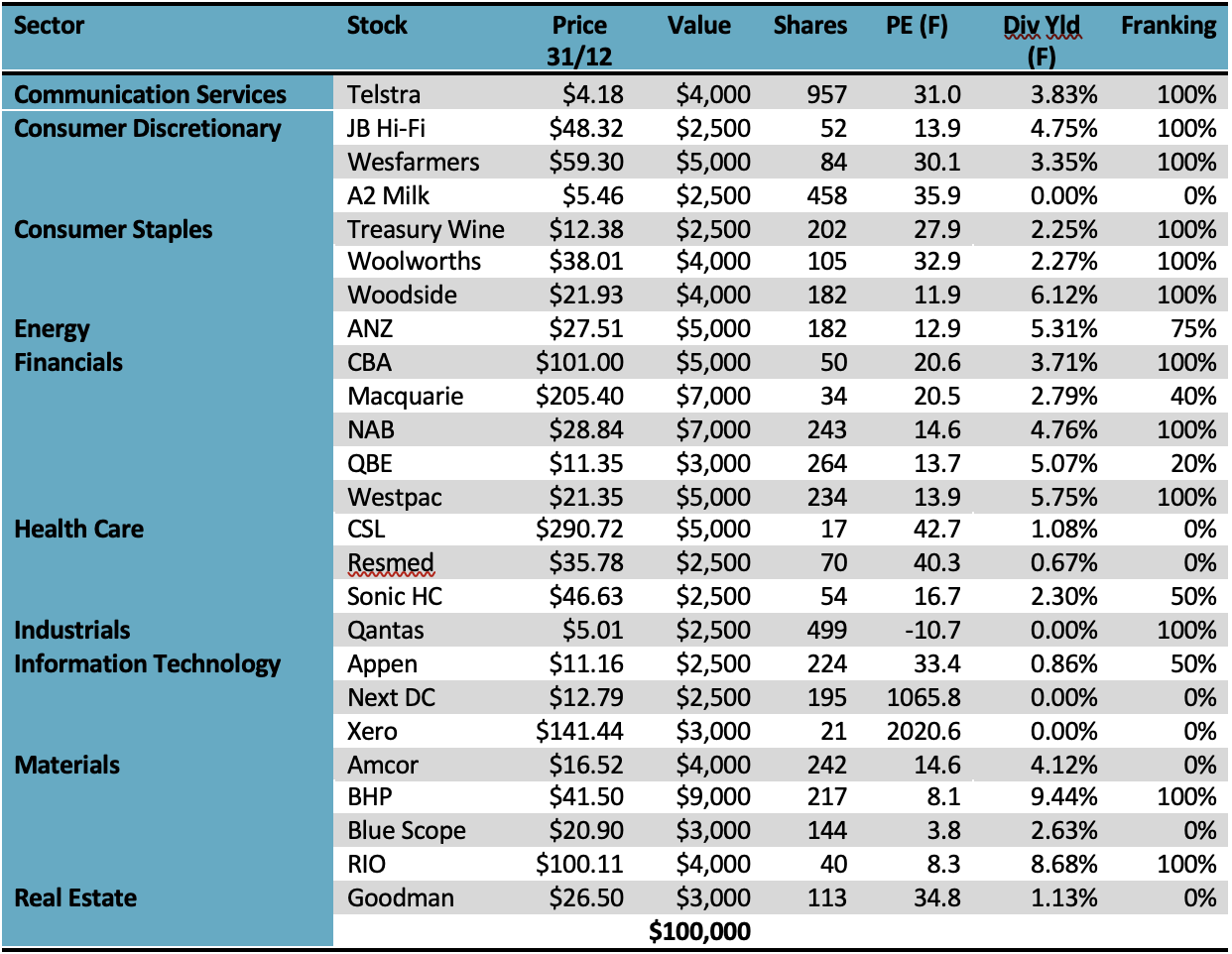
Task: Select the Div Yld (F) header cell
Action: tap(1041, 40)
